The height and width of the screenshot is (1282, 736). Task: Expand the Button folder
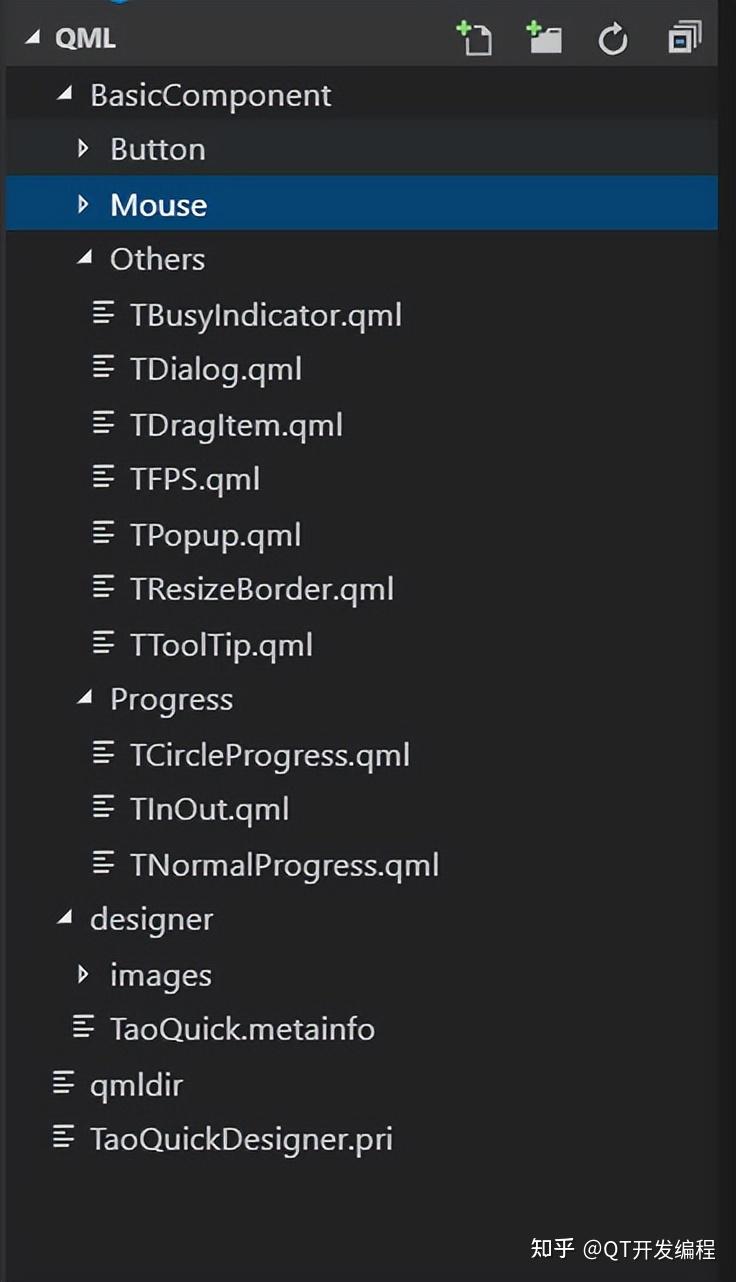pos(83,148)
